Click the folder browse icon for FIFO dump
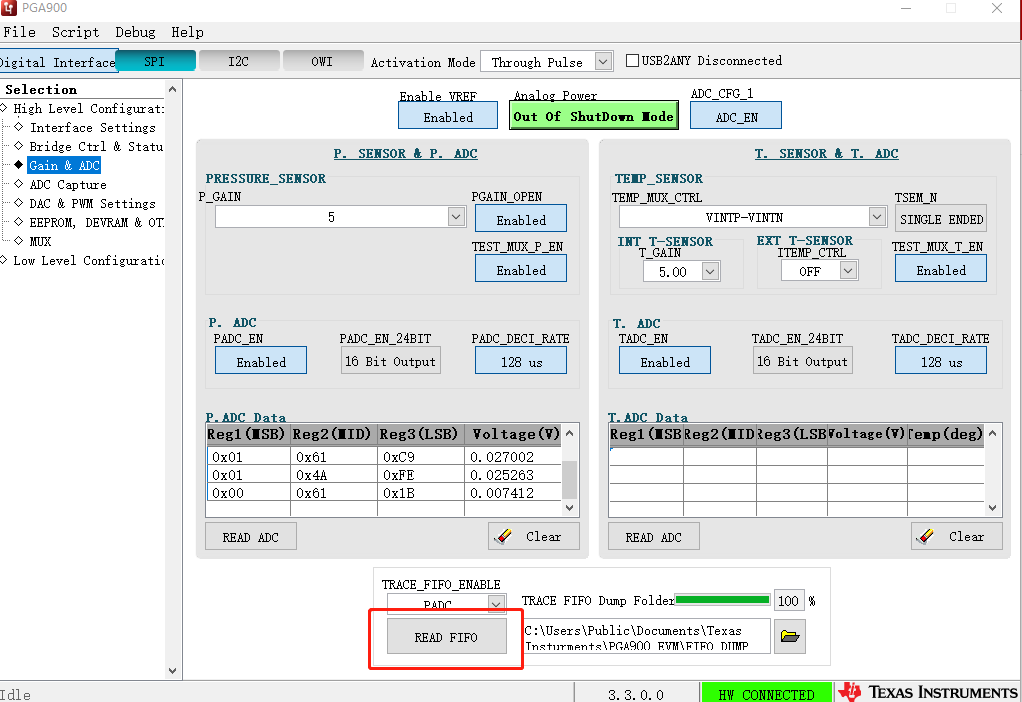The image size is (1022, 702). 789,636
